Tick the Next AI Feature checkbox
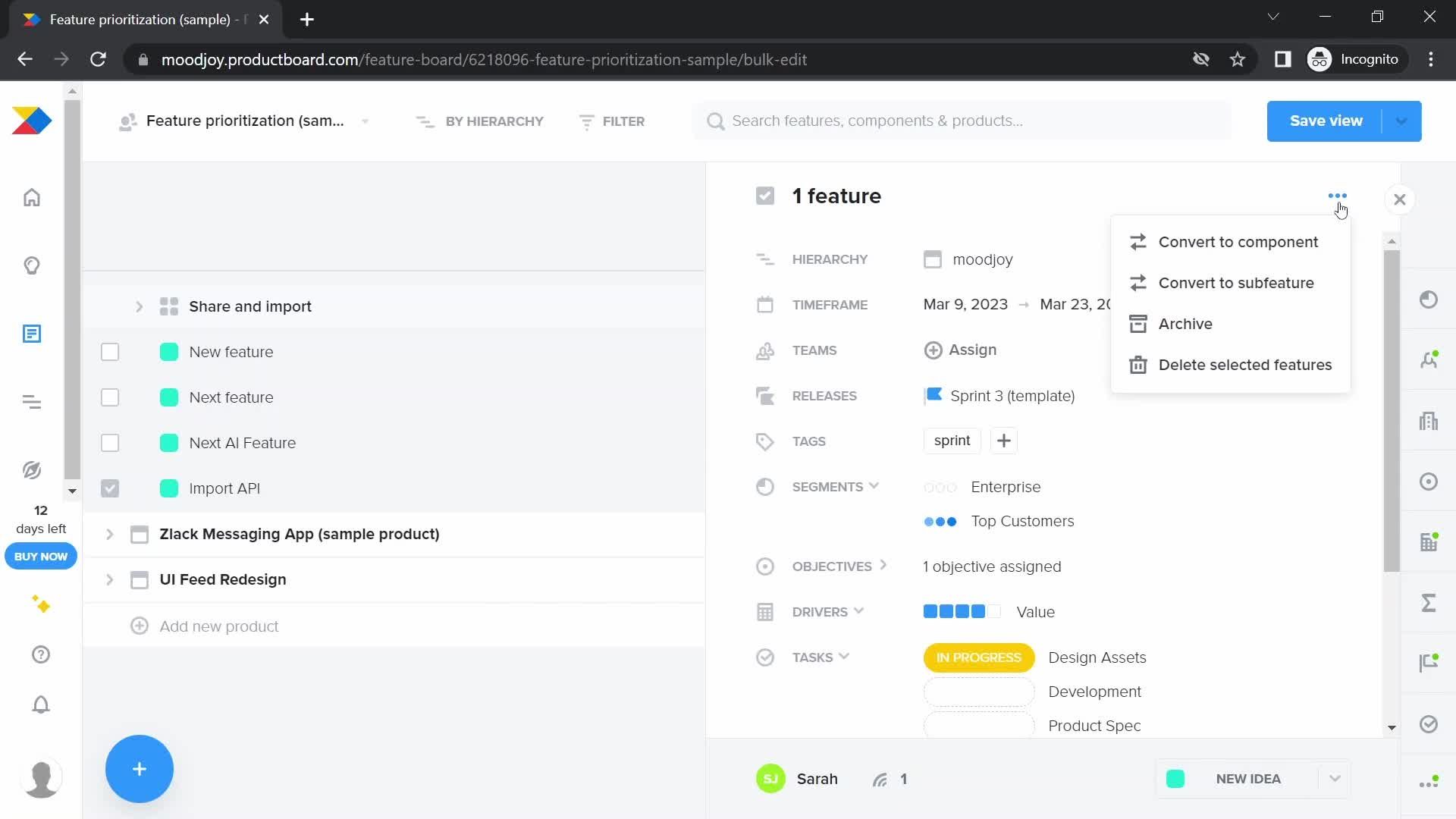 (x=110, y=443)
